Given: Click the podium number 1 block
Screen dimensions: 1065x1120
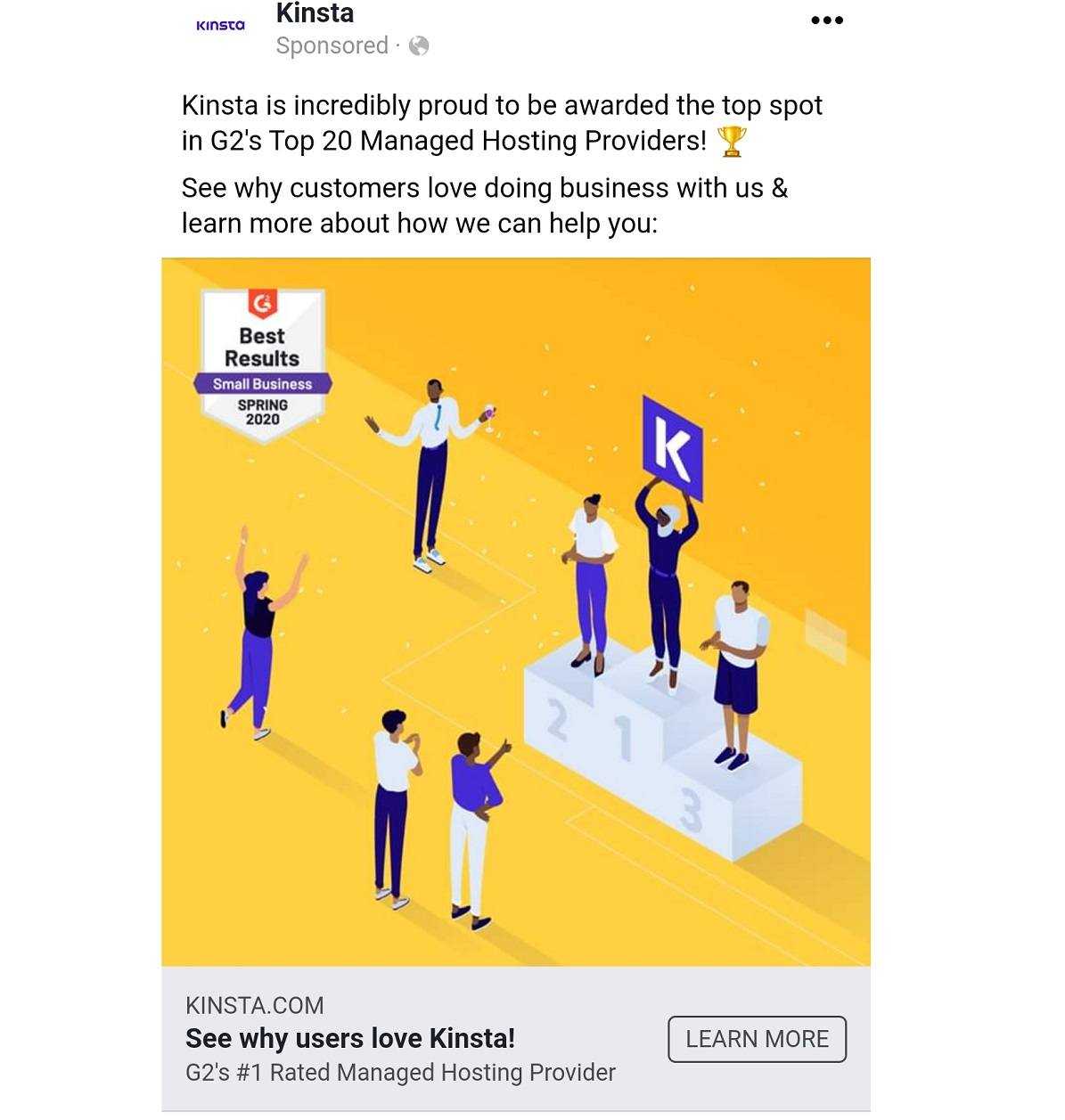Looking at the screenshot, I should (x=630, y=713).
